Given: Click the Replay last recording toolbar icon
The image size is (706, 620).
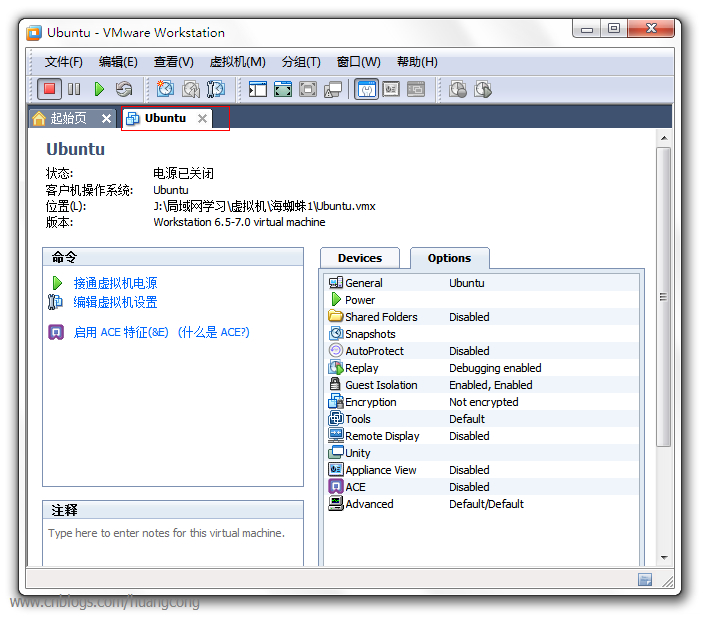Looking at the screenshot, I should (x=483, y=89).
